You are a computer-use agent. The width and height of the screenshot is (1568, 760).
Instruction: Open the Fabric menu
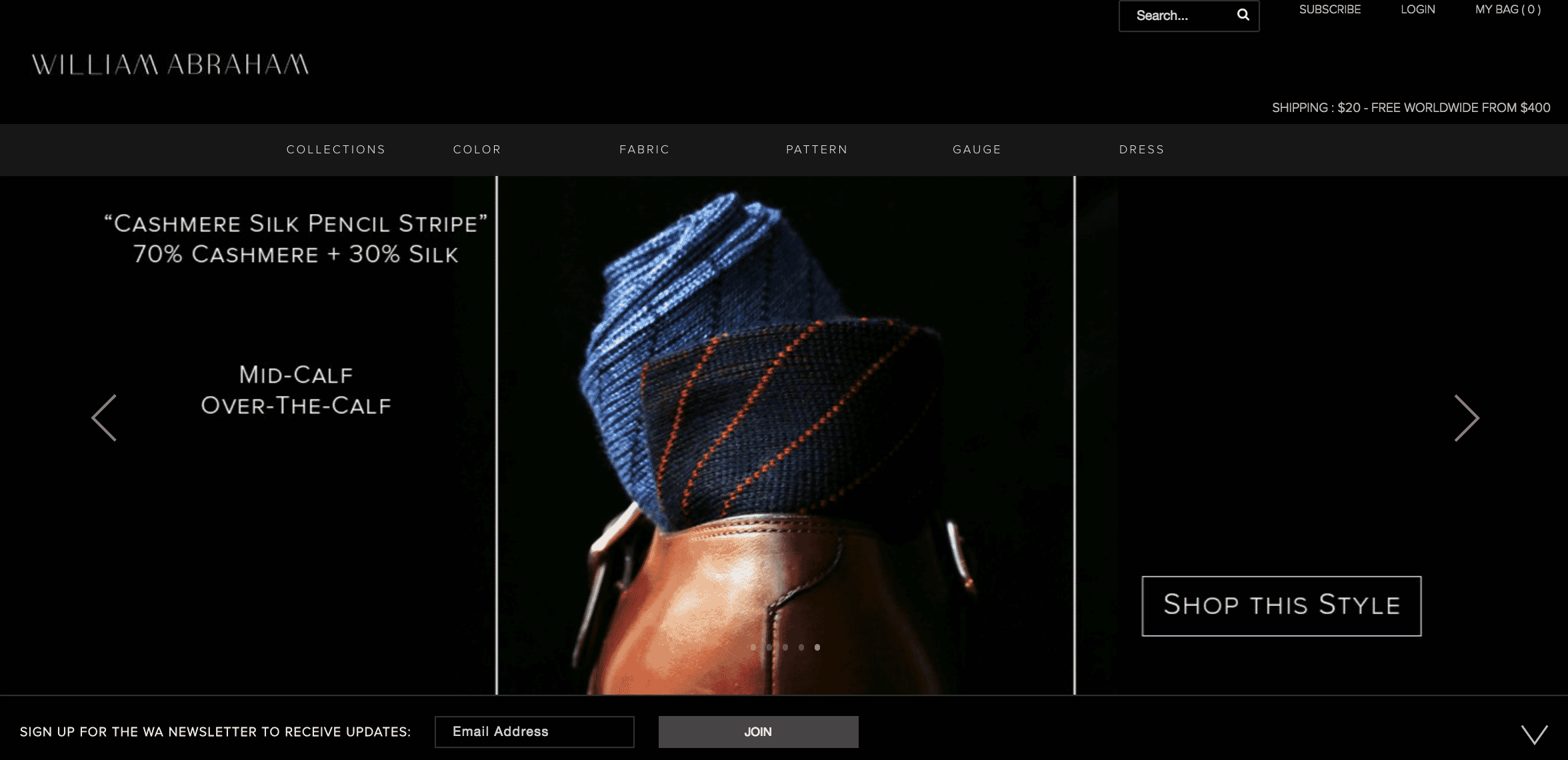(x=644, y=149)
